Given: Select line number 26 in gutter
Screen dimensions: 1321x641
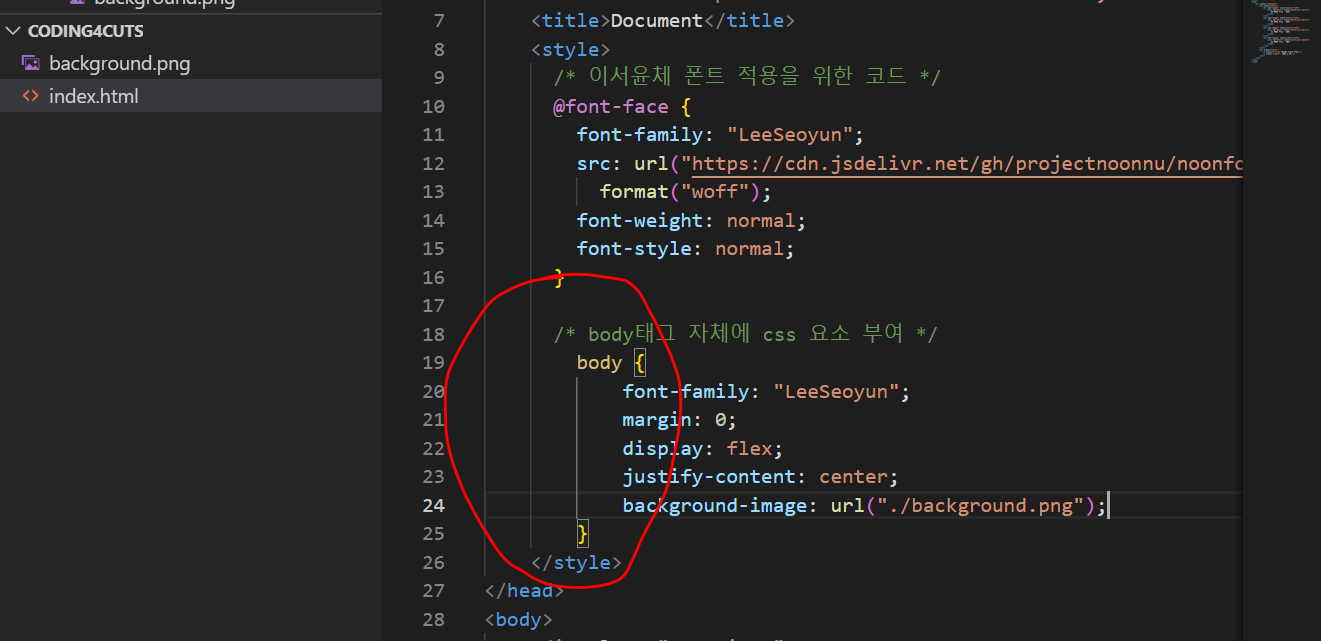Looking at the screenshot, I should click(x=434, y=562).
